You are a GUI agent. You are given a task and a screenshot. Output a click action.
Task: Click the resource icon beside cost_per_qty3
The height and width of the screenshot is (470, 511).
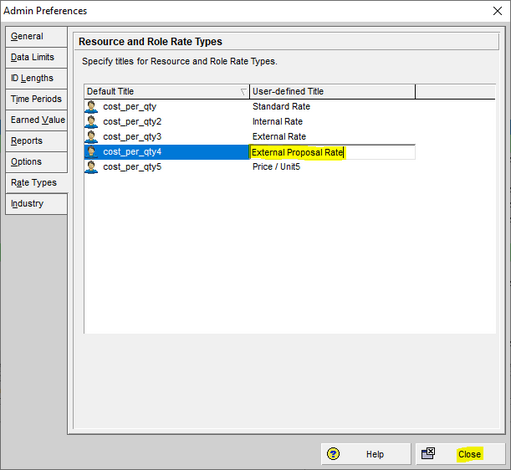[91, 137]
